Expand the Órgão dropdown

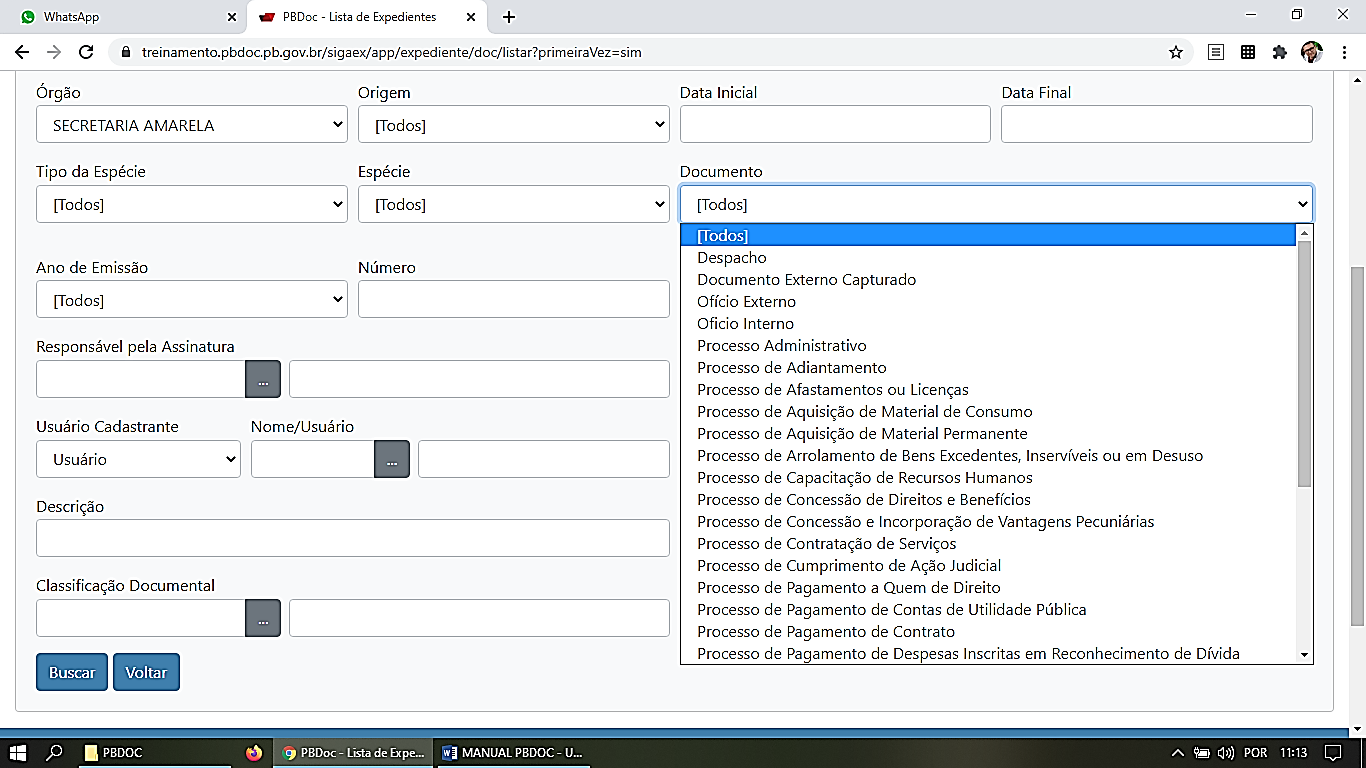coord(192,125)
